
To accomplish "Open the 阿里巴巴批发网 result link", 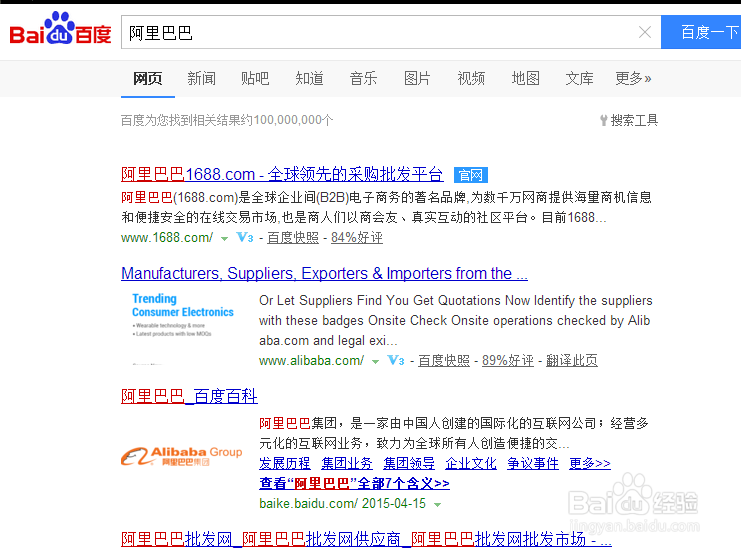I will (366, 539).
